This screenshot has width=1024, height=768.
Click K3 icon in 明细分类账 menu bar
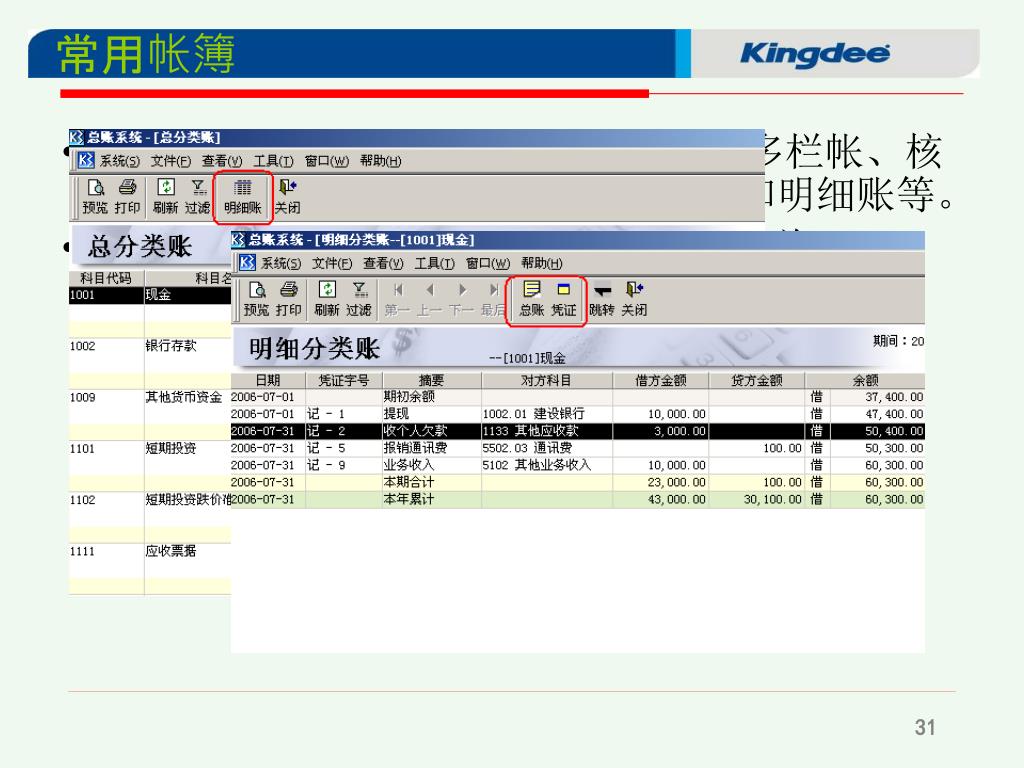[x=248, y=263]
